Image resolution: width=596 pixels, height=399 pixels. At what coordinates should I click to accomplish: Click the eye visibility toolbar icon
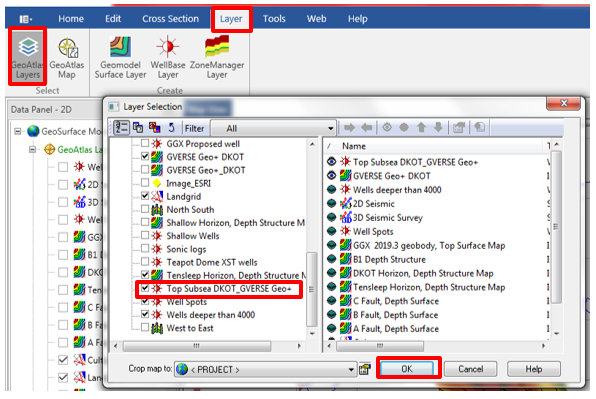[x=387, y=128]
